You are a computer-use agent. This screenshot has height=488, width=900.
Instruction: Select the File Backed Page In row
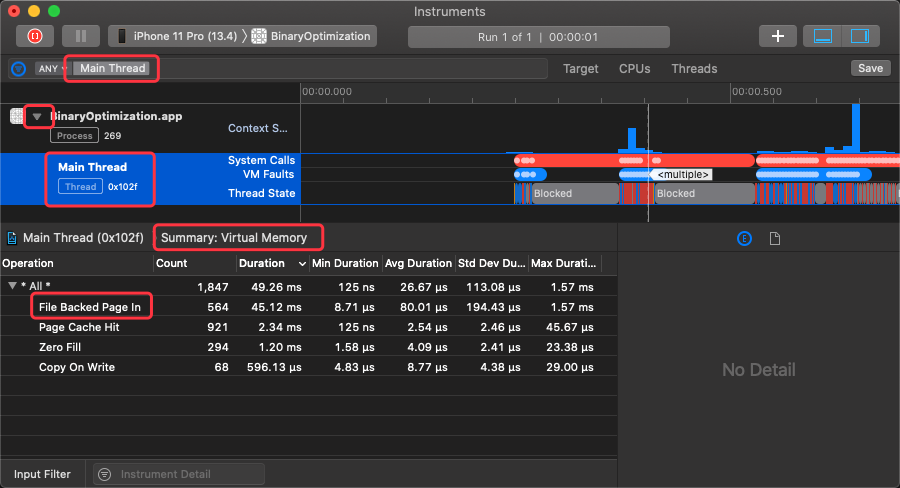click(x=309, y=307)
